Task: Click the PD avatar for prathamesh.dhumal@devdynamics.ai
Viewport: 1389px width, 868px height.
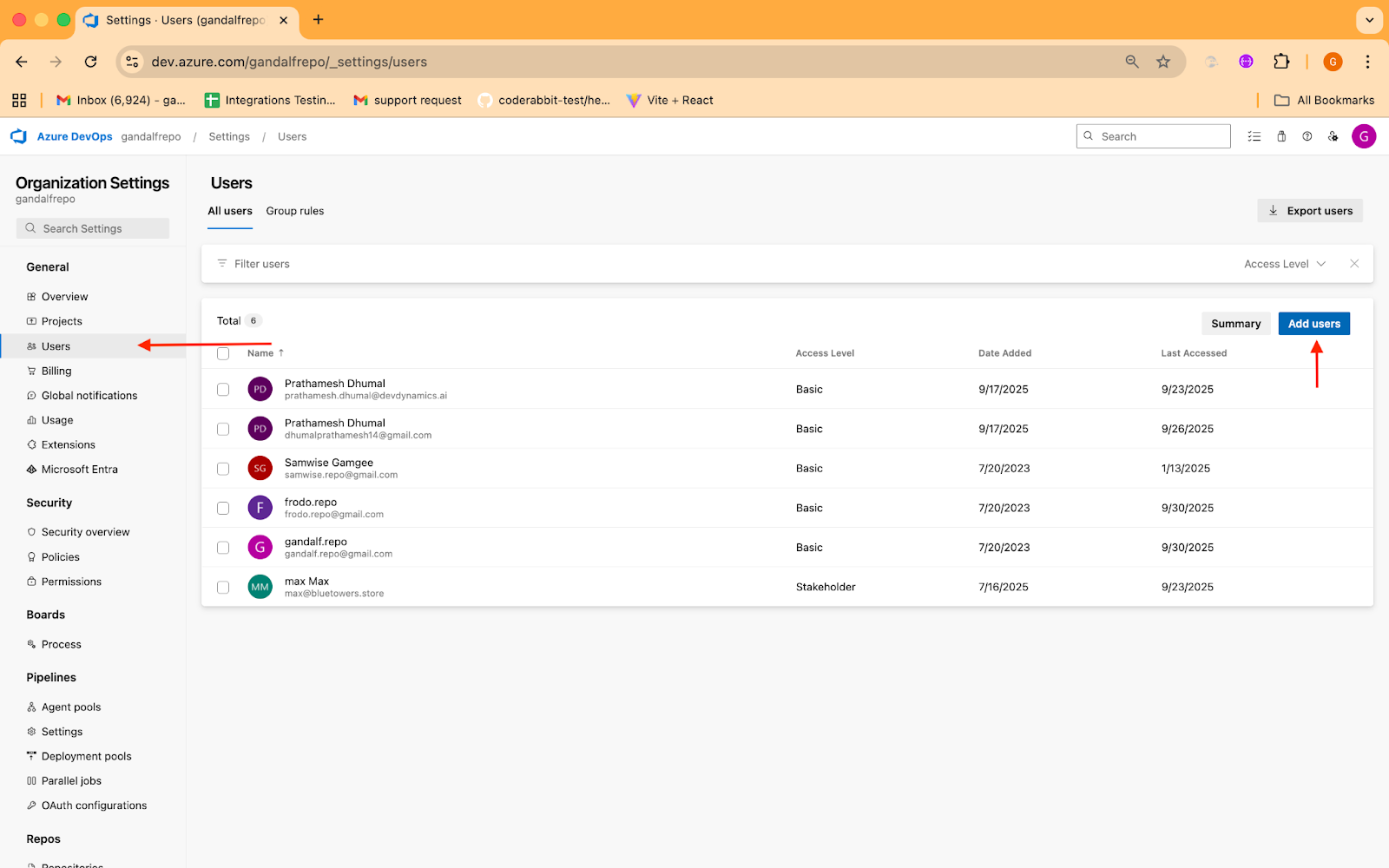Action: click(x=260, y=389)
